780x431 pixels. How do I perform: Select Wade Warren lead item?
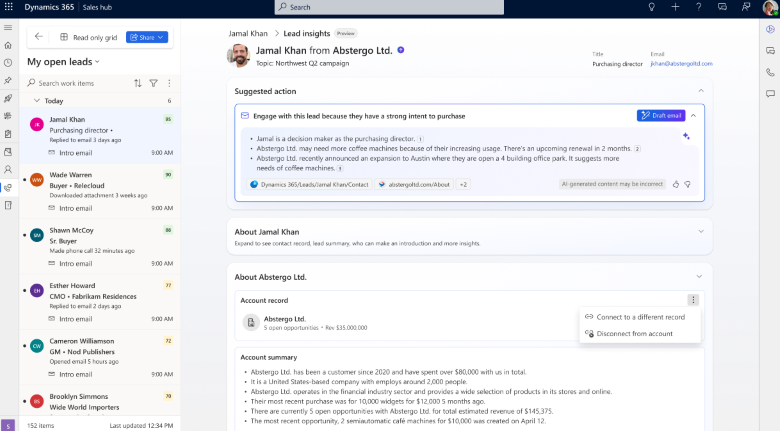click(99, 191)
